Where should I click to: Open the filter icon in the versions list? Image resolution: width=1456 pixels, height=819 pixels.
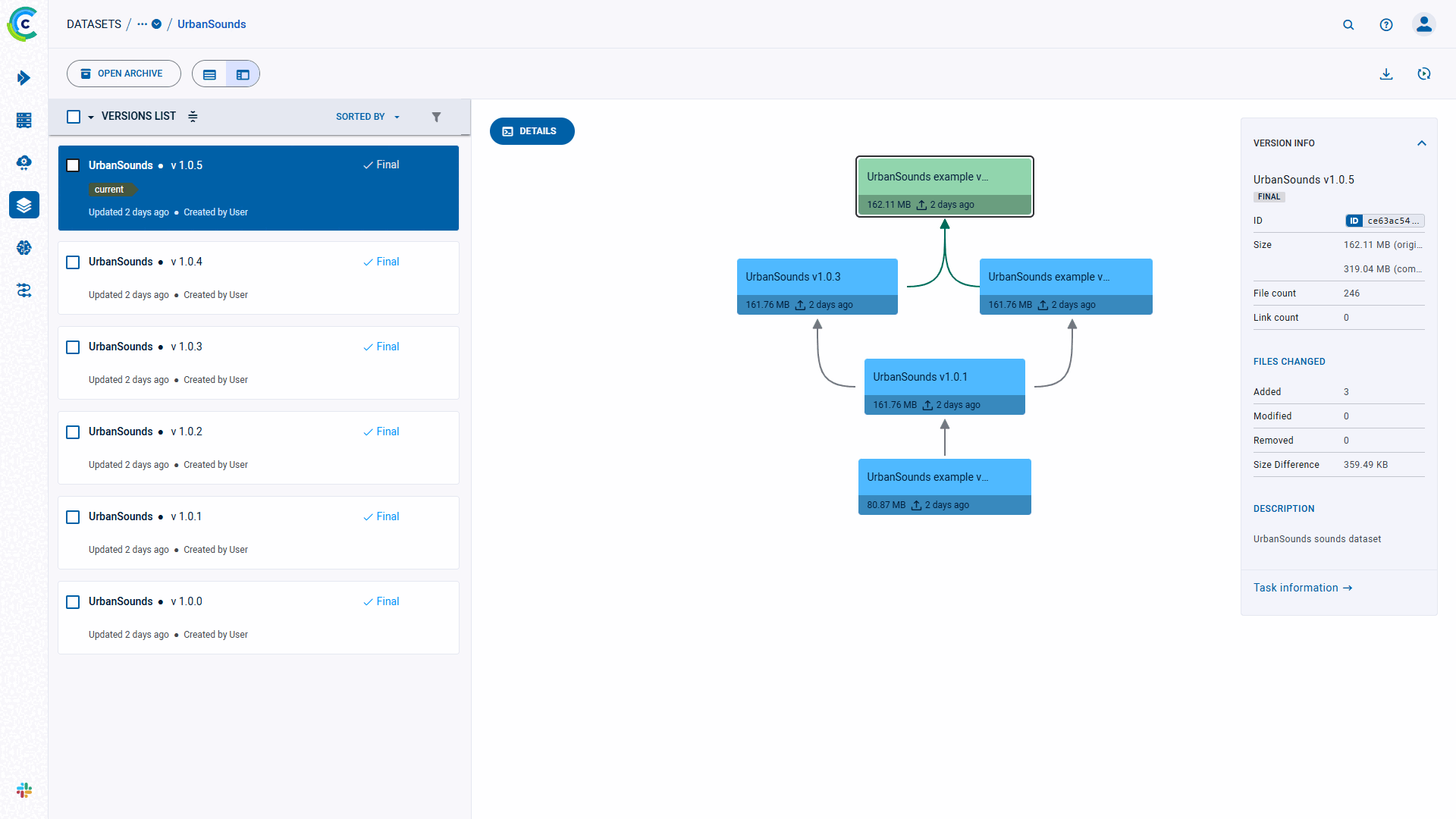pyautogui.click(x=437, y=117)
